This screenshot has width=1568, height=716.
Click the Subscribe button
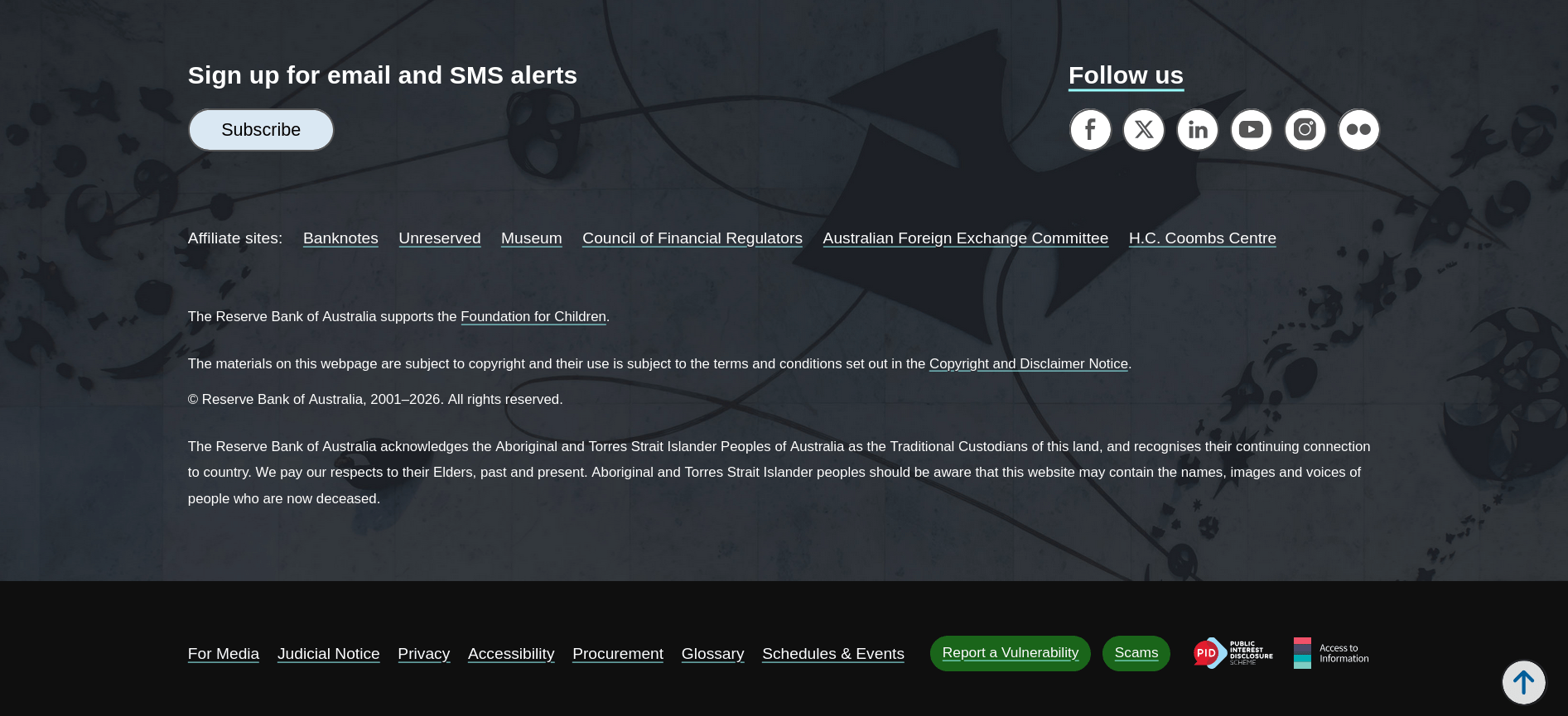pos(261,130)
